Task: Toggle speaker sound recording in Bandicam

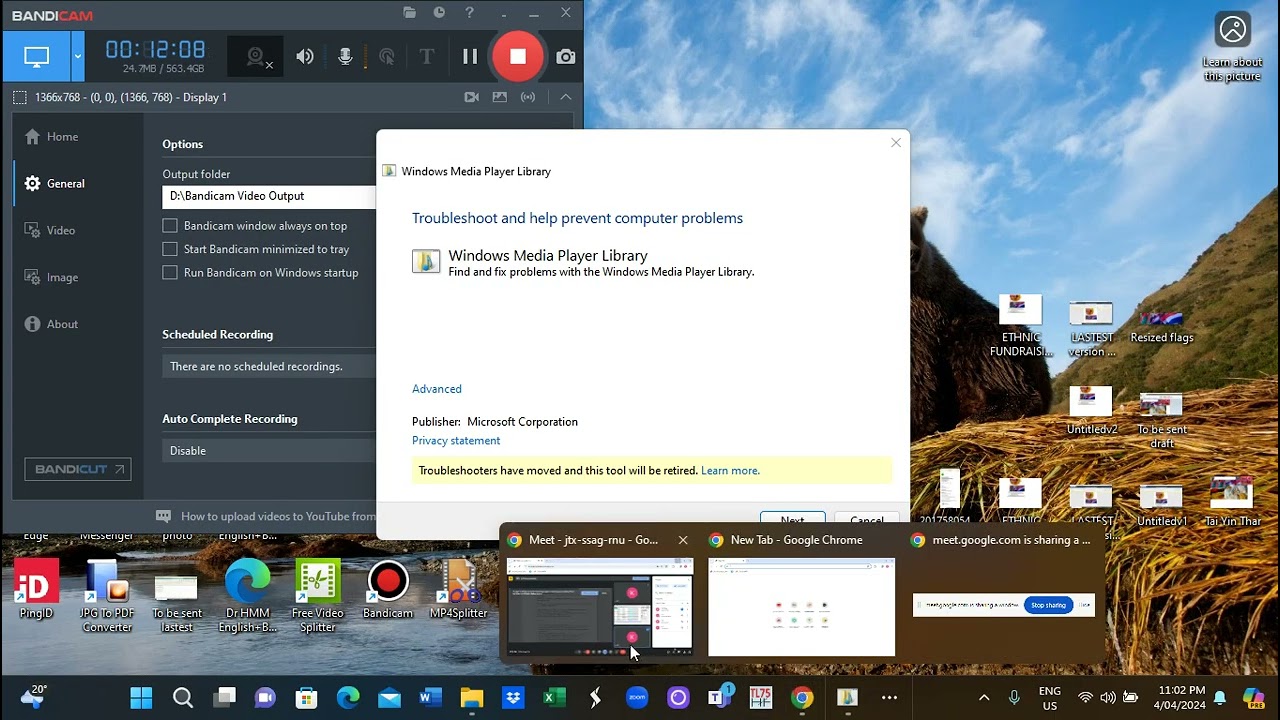Action: point(305,57)
